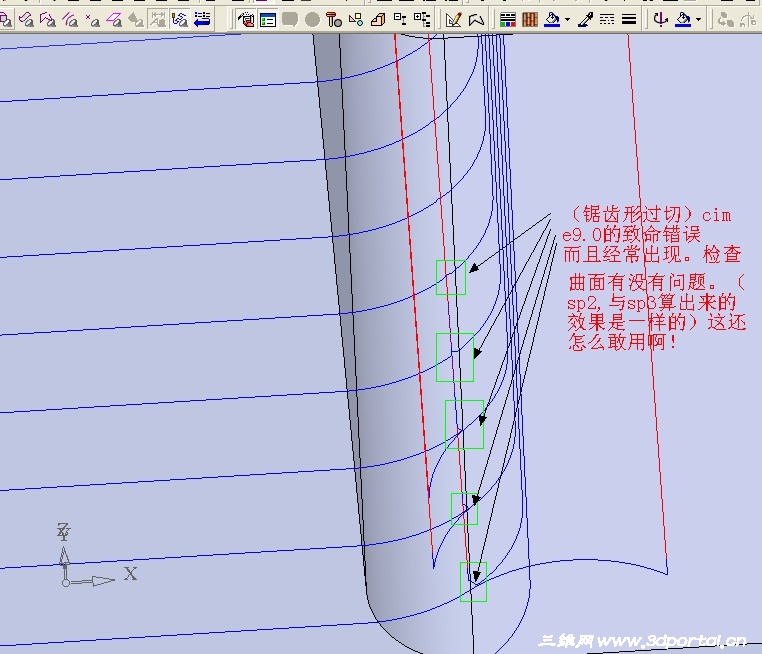762x654 pixels.
Task: Toggle the blue sketch-curve filter icon
Action: tap(179, 19)
